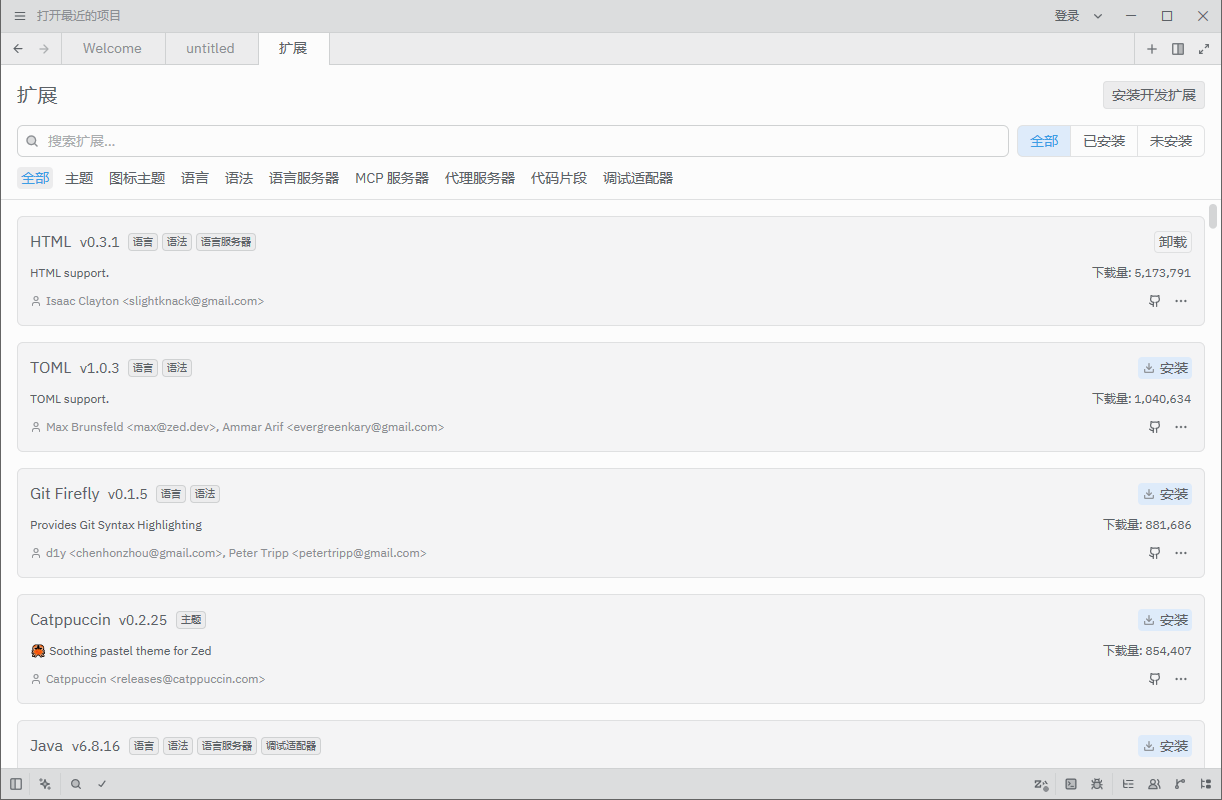Open more options for HTML extension
Screen dimensions: 1222x800
click(1181, 301)
